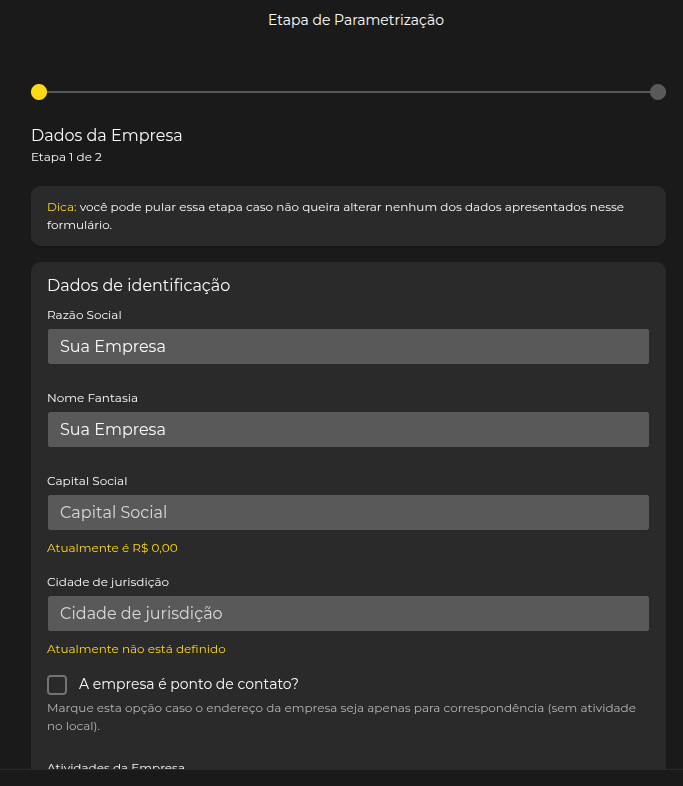Click the 'Etapa 1 de 2' text
The height and width of the screenshot is (786, 683).
66,157
